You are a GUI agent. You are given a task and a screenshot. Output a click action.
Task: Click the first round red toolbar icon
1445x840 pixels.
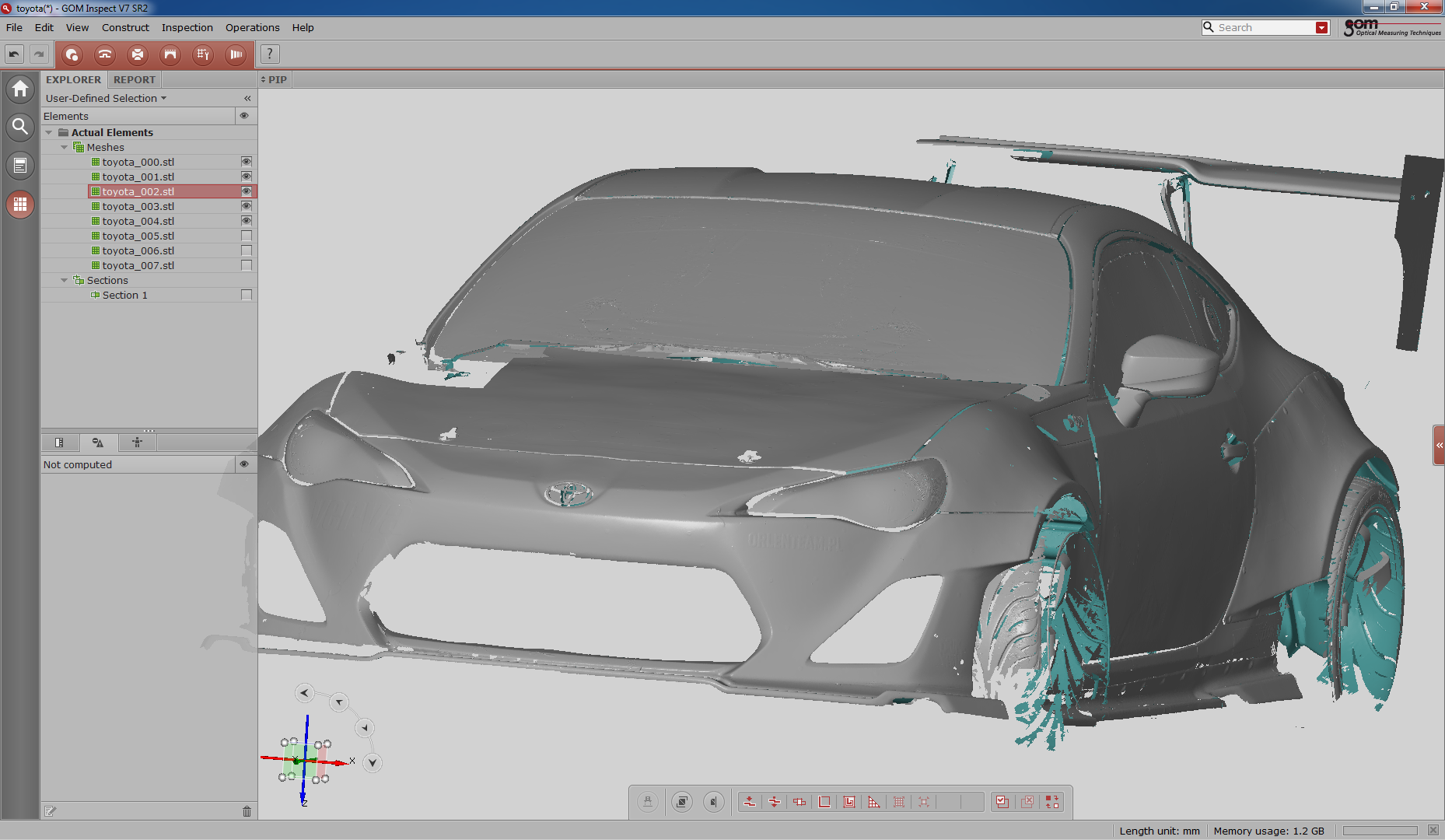(72, 54)
